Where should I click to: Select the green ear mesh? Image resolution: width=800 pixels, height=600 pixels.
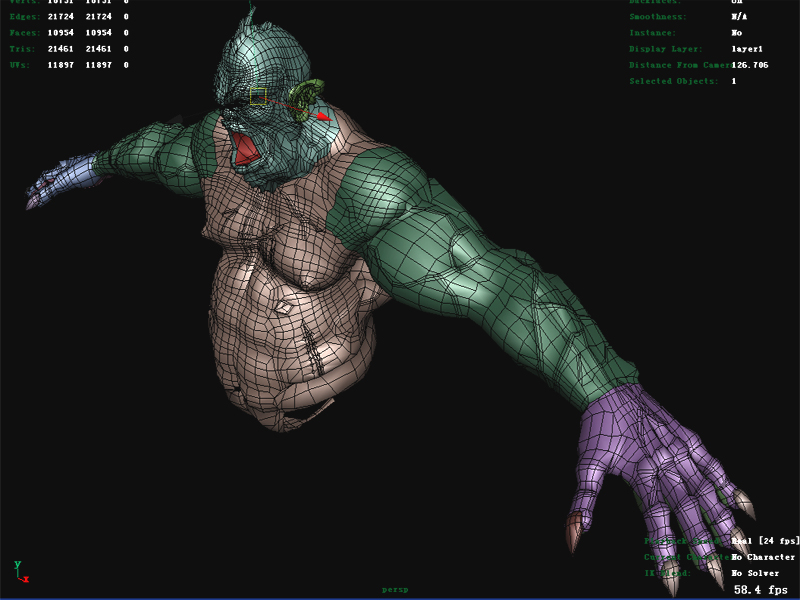[306, 98]
